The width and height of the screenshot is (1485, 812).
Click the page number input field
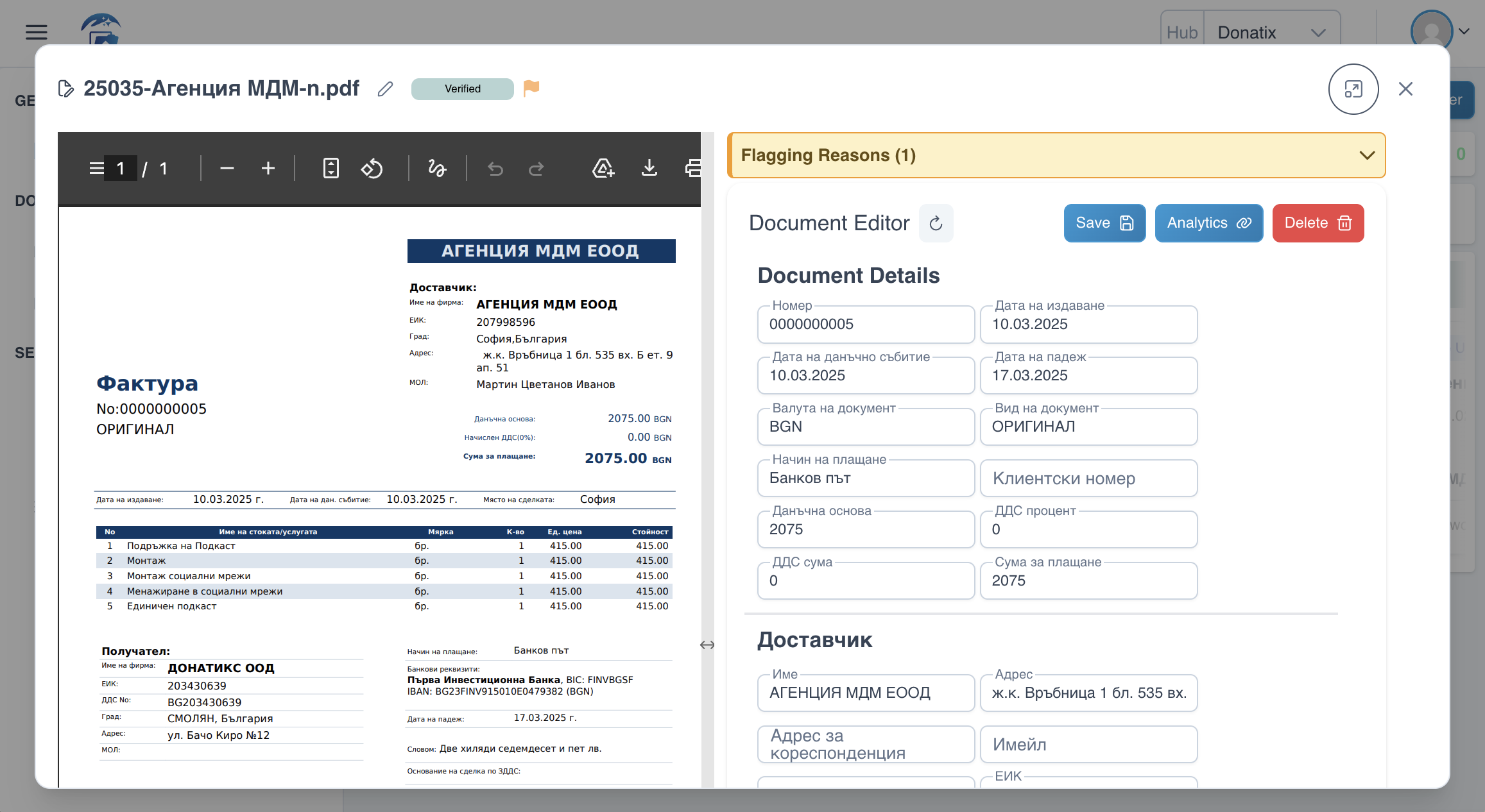[121, 168]
